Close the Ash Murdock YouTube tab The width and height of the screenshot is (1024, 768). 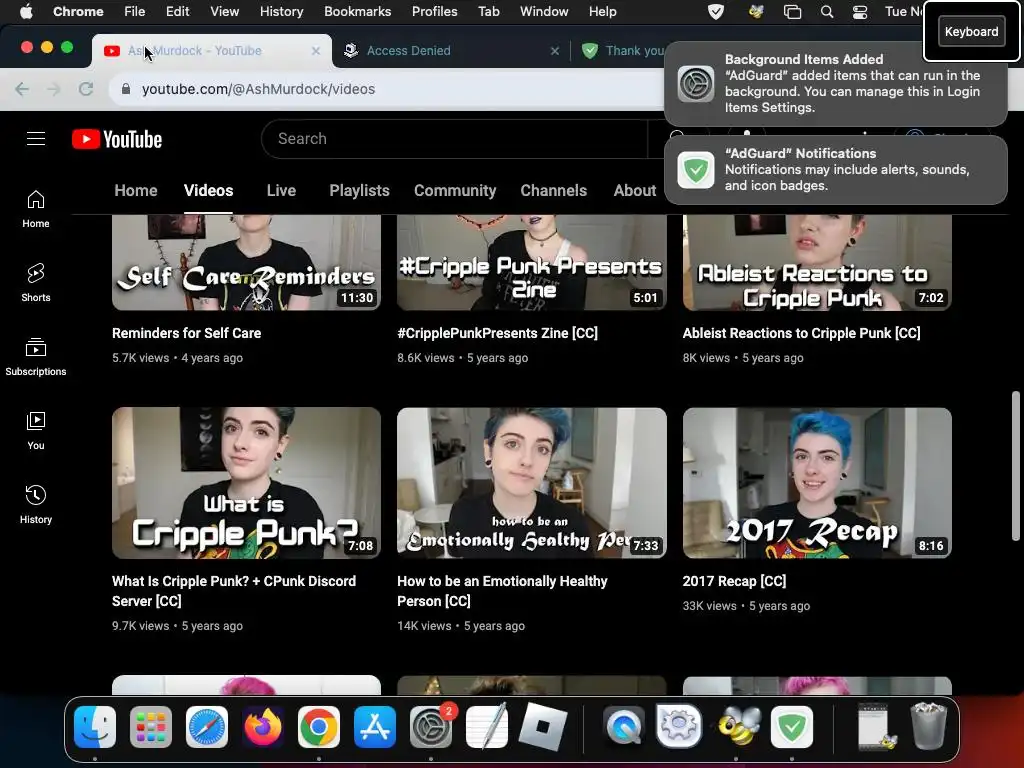(315, 51)
